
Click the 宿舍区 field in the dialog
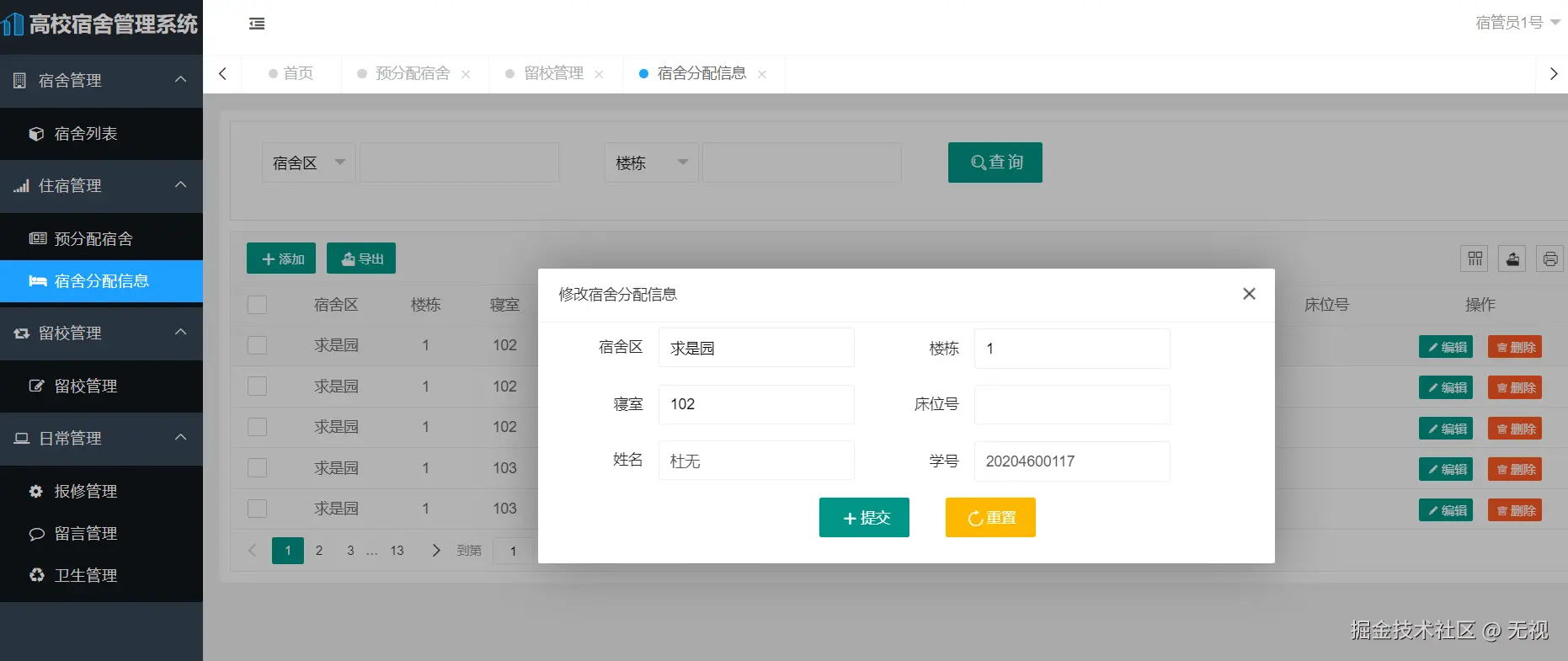tap(756, 348)
